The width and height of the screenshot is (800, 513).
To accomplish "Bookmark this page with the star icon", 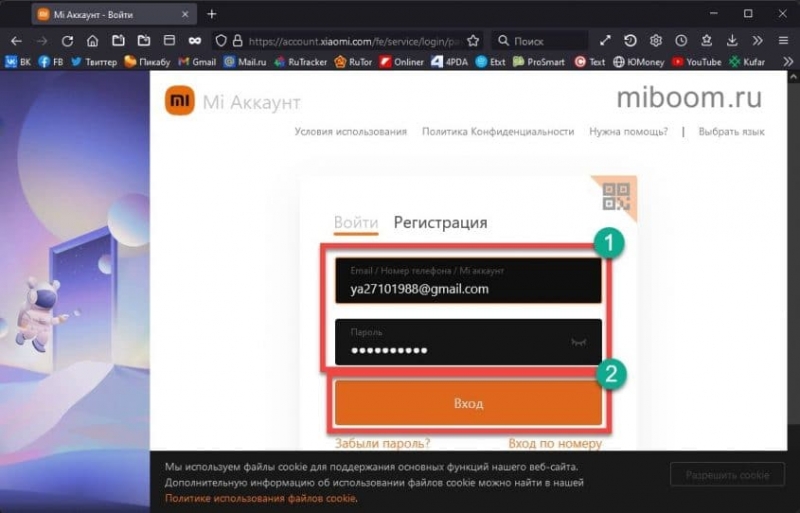I will click(x=473, y=41).
